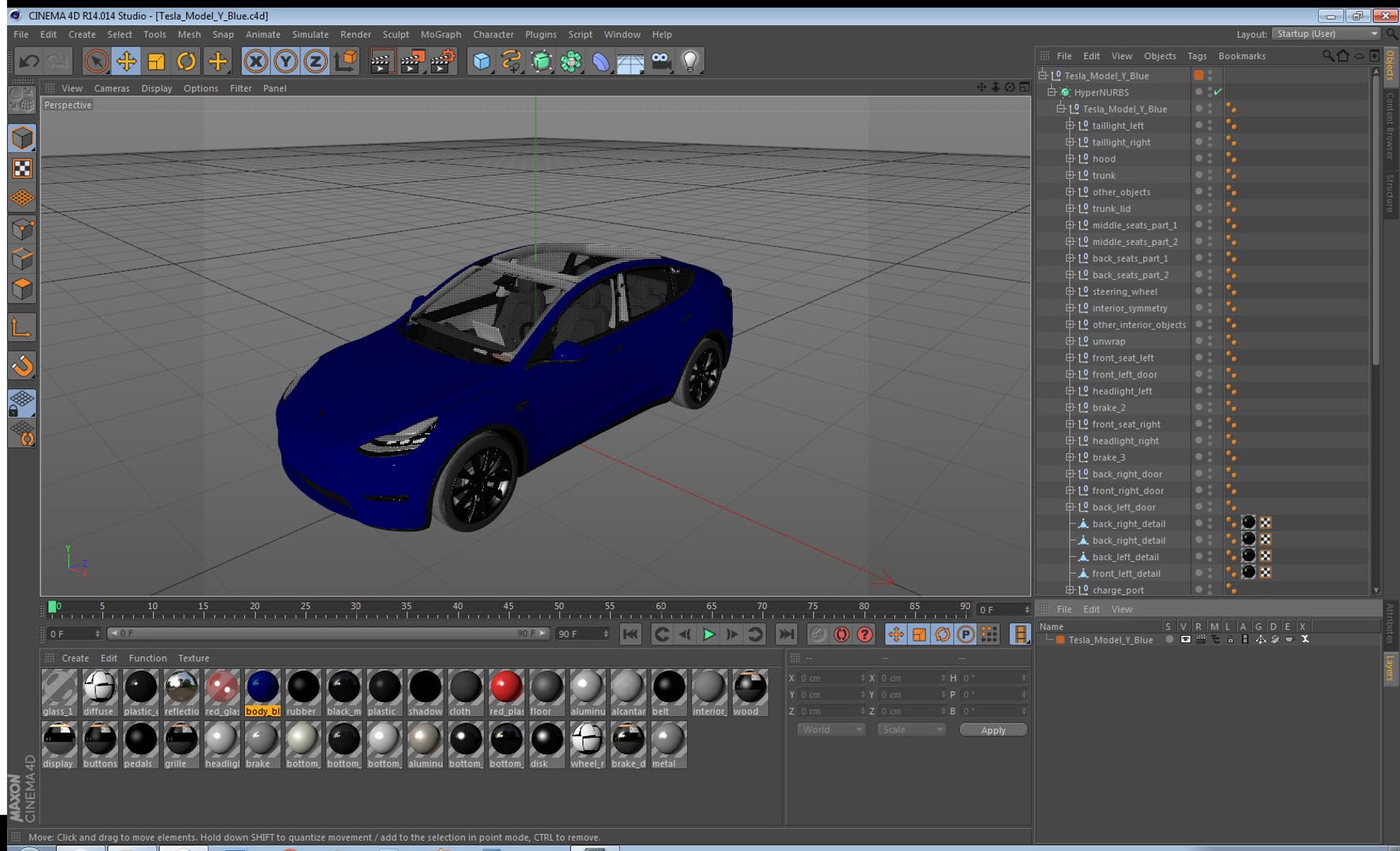Select the Move tool in toolbar

126,61
